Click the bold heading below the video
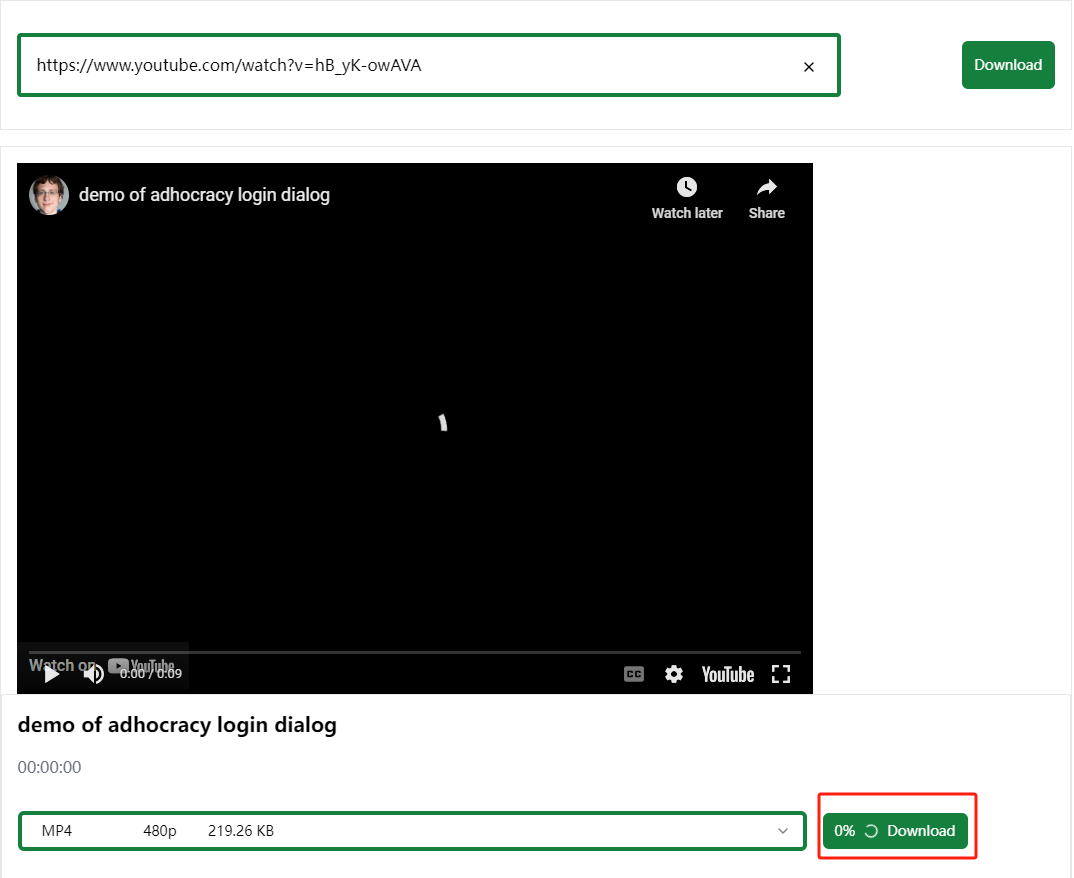 [x=177, y=725]
